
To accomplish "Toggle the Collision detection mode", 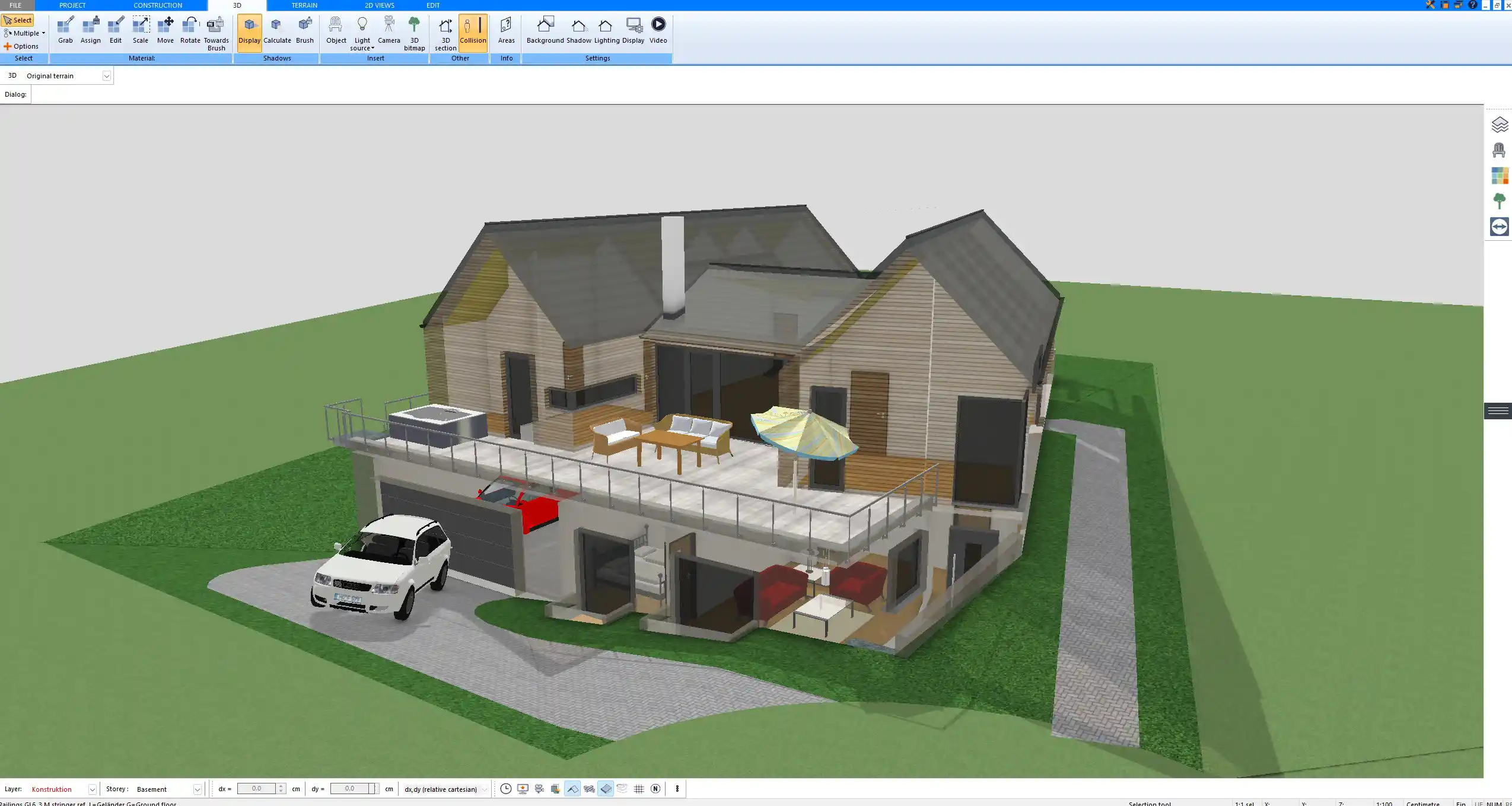I will [473, 30].
